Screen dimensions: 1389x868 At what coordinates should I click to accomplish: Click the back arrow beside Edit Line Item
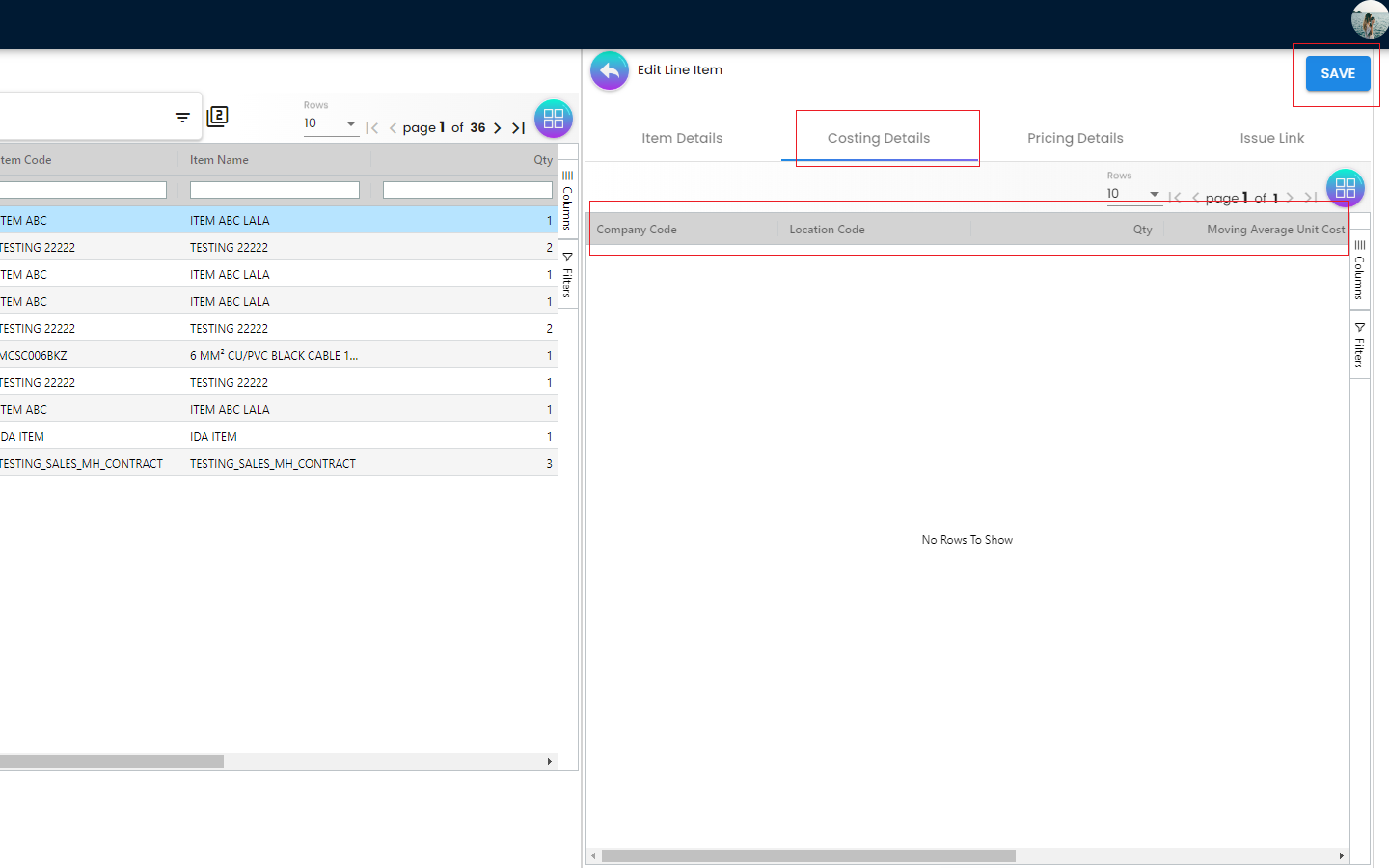click(609, 70)
